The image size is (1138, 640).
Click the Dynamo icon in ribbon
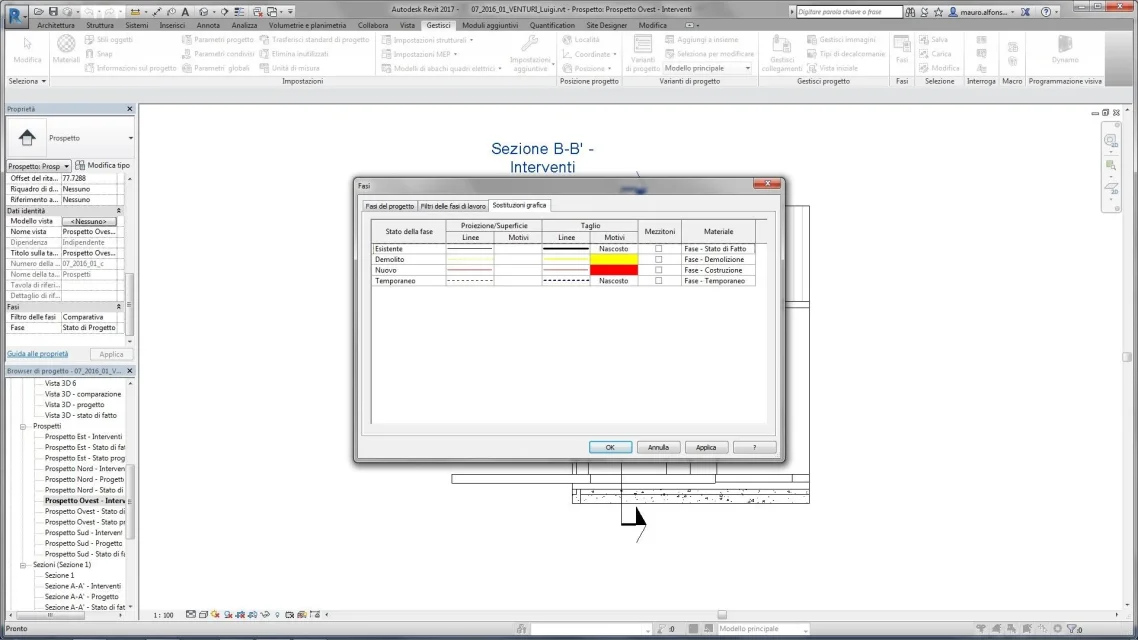tap(1065, 49)
